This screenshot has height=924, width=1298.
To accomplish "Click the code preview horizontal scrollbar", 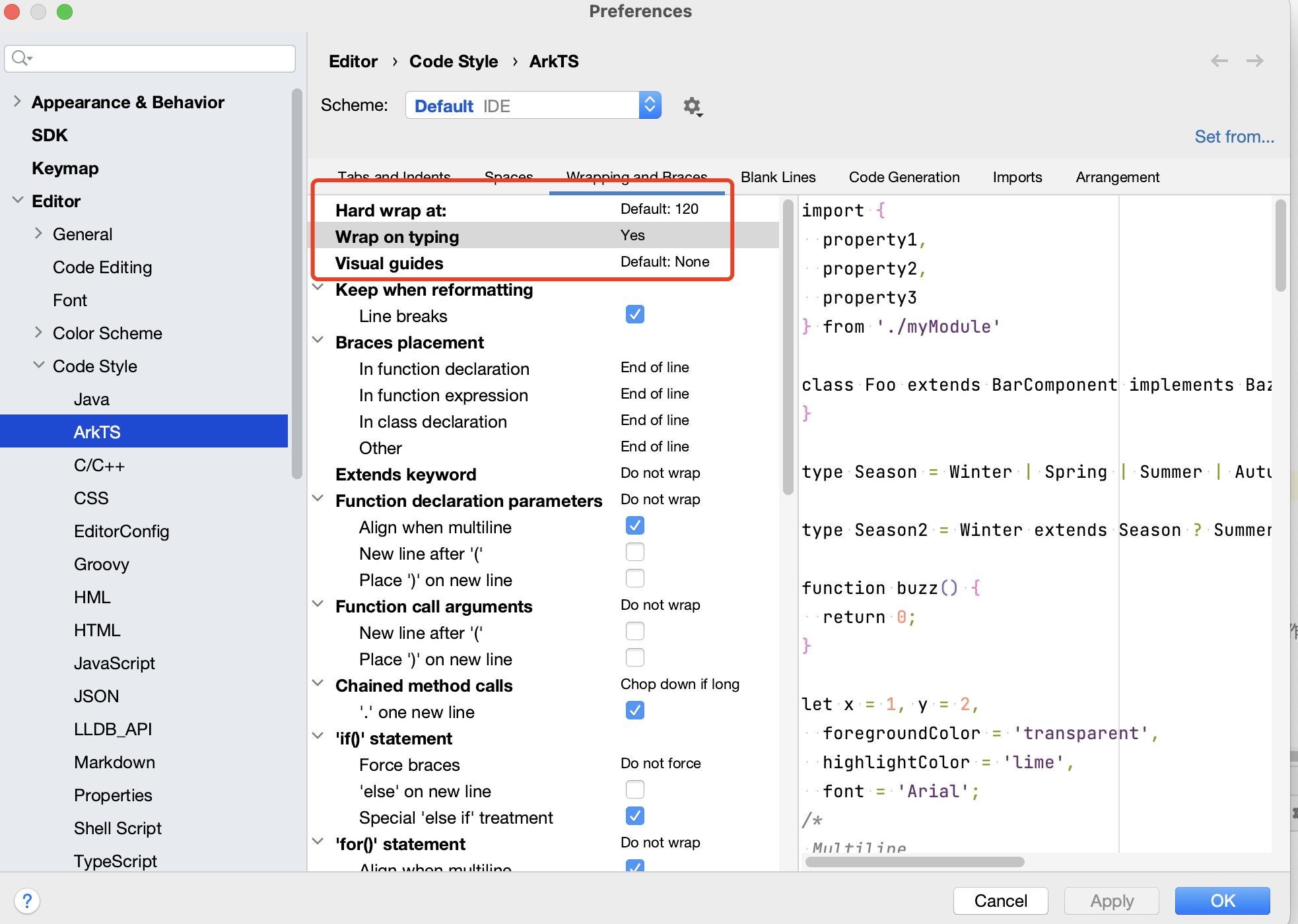I will tap(914, 861).
